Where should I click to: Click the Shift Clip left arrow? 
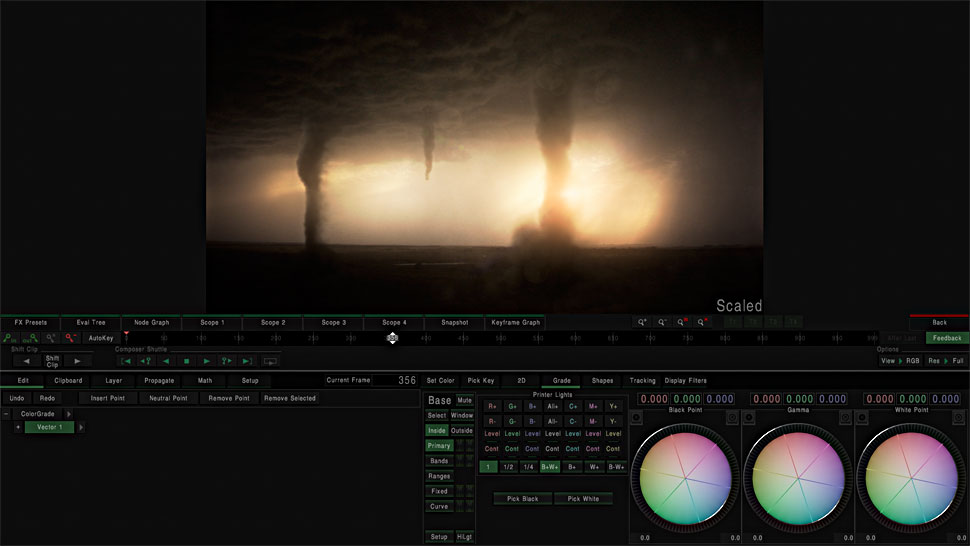pos(26,361)
